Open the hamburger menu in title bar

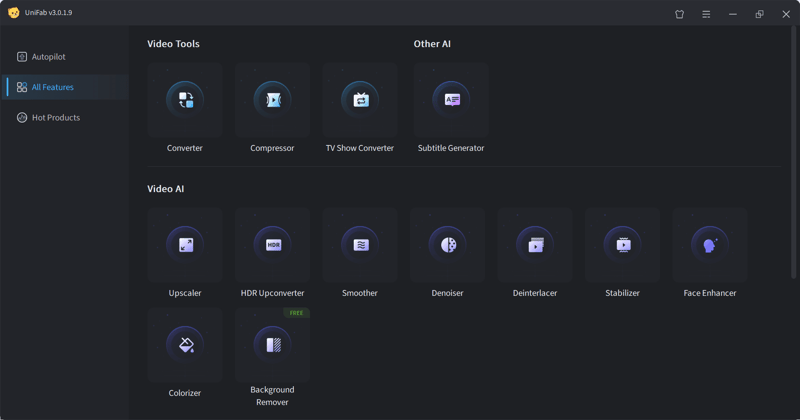coord(706,14)
